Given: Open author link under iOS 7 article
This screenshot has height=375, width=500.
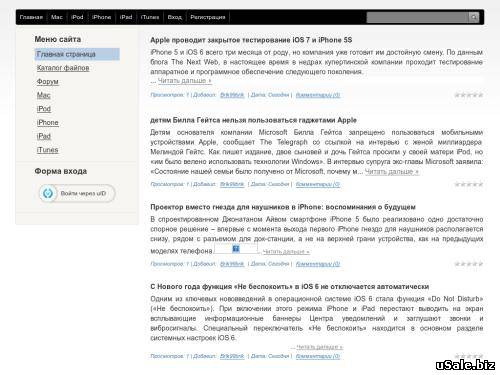Looking at the screenshot, I should 232,95.
